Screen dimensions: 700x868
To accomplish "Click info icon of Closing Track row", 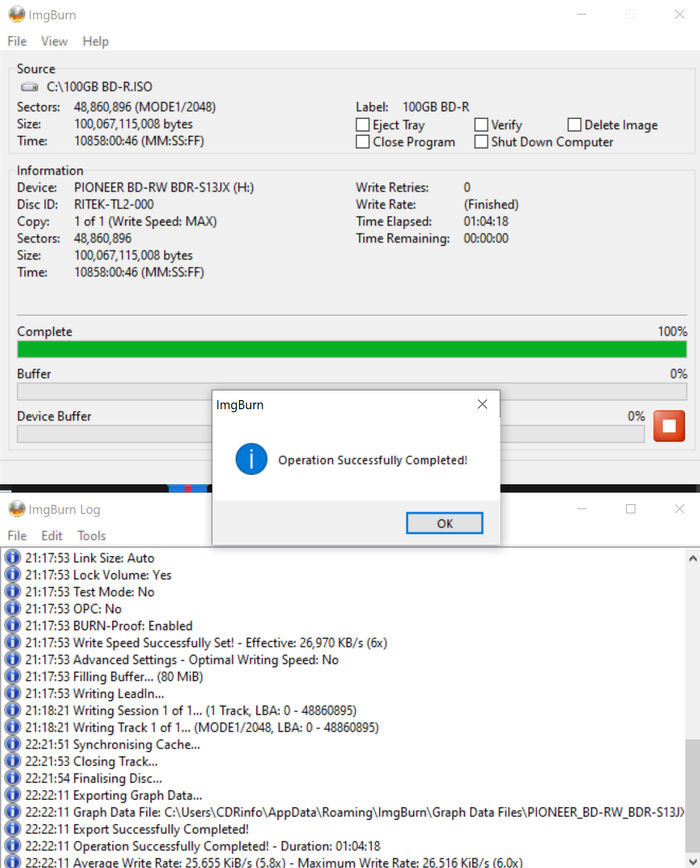I will coord(12,761).
